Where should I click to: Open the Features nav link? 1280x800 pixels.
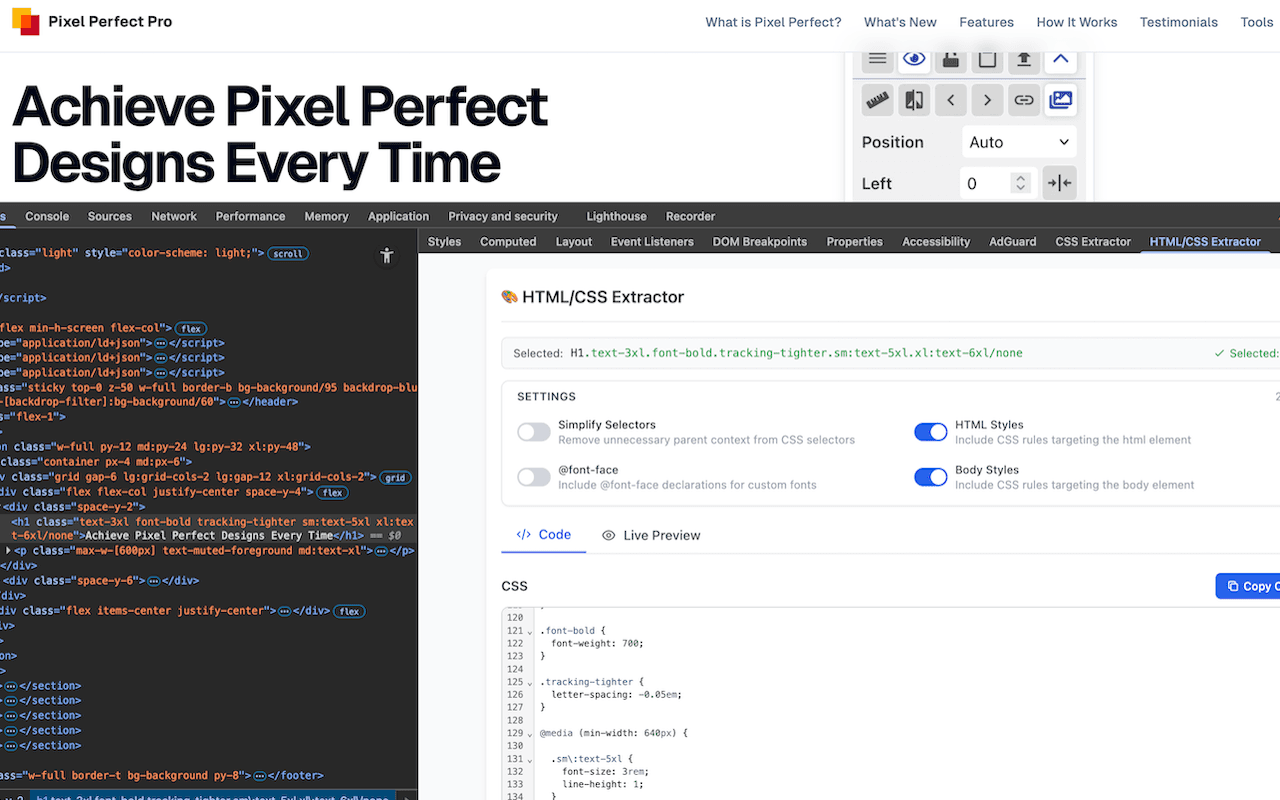[986, 22]
